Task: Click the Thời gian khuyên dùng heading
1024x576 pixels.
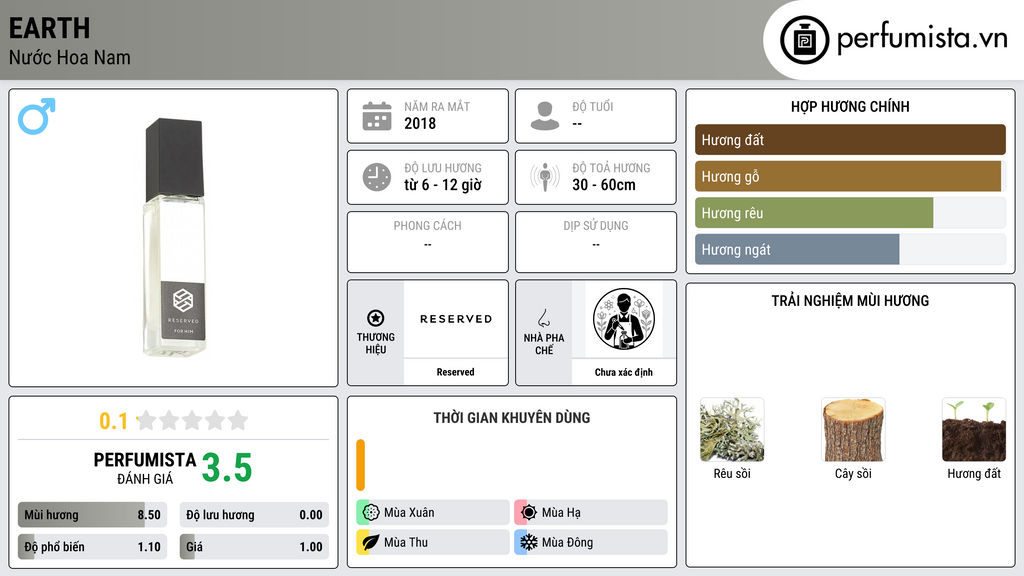Action: 512,418
